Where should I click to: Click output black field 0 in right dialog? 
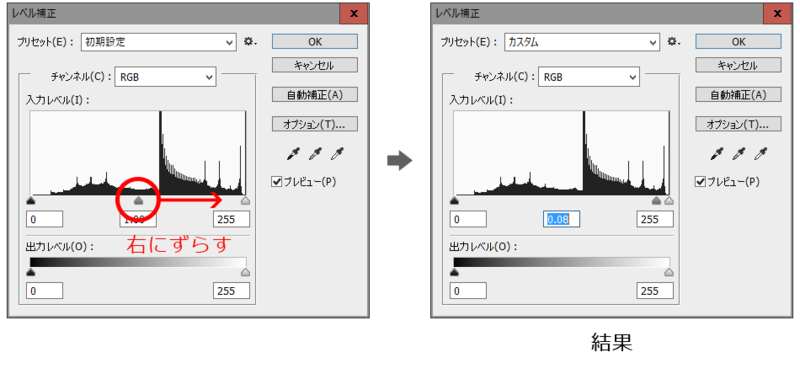pyautogui.click(x=468, y=291)
